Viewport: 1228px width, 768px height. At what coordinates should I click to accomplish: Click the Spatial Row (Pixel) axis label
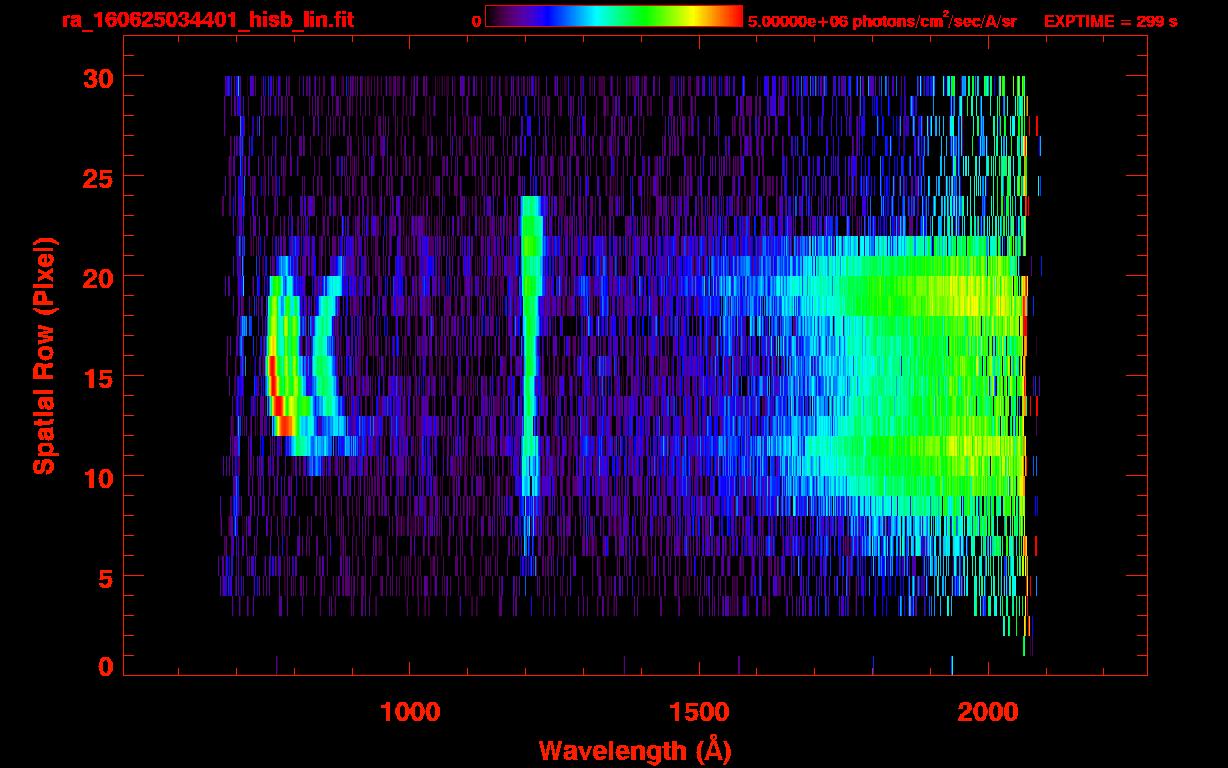coord(45,355)
